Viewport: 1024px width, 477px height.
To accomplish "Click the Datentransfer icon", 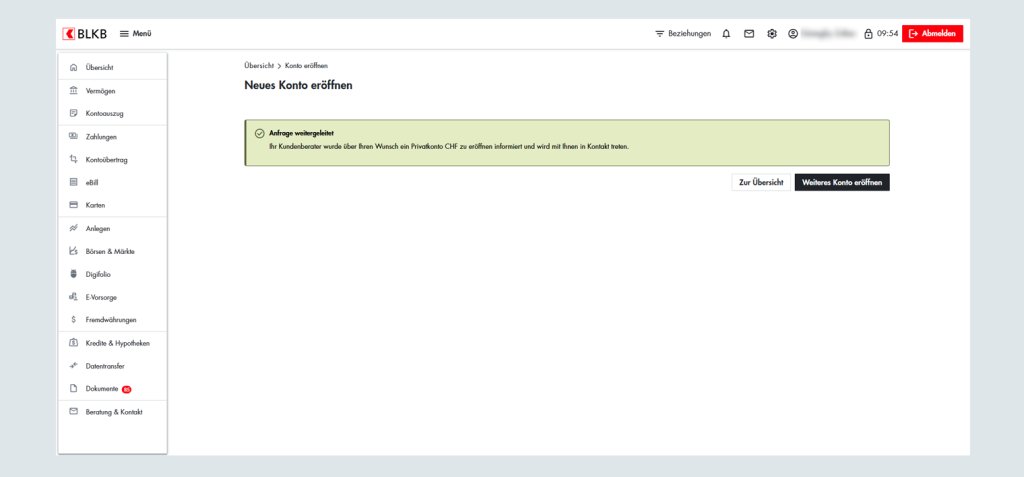I will click(73, 366).
